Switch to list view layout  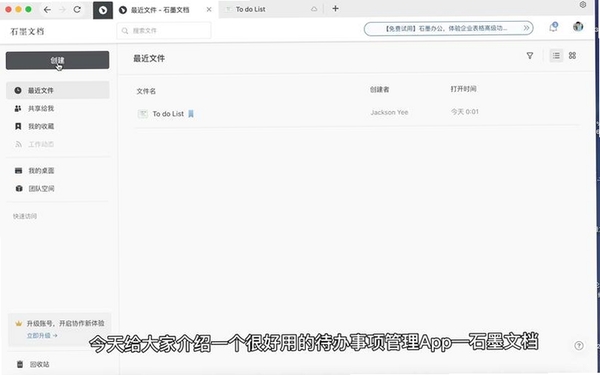tap(556, 56)
